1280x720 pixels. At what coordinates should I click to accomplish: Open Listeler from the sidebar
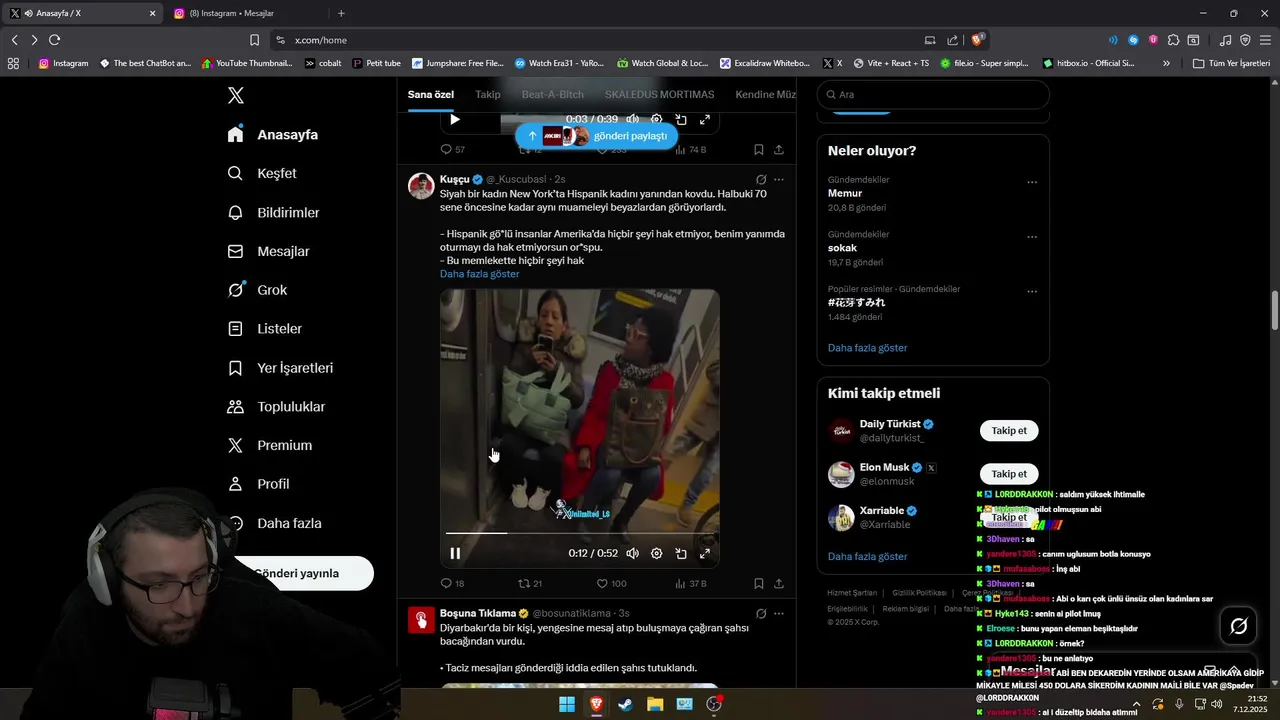click(265, 328)
